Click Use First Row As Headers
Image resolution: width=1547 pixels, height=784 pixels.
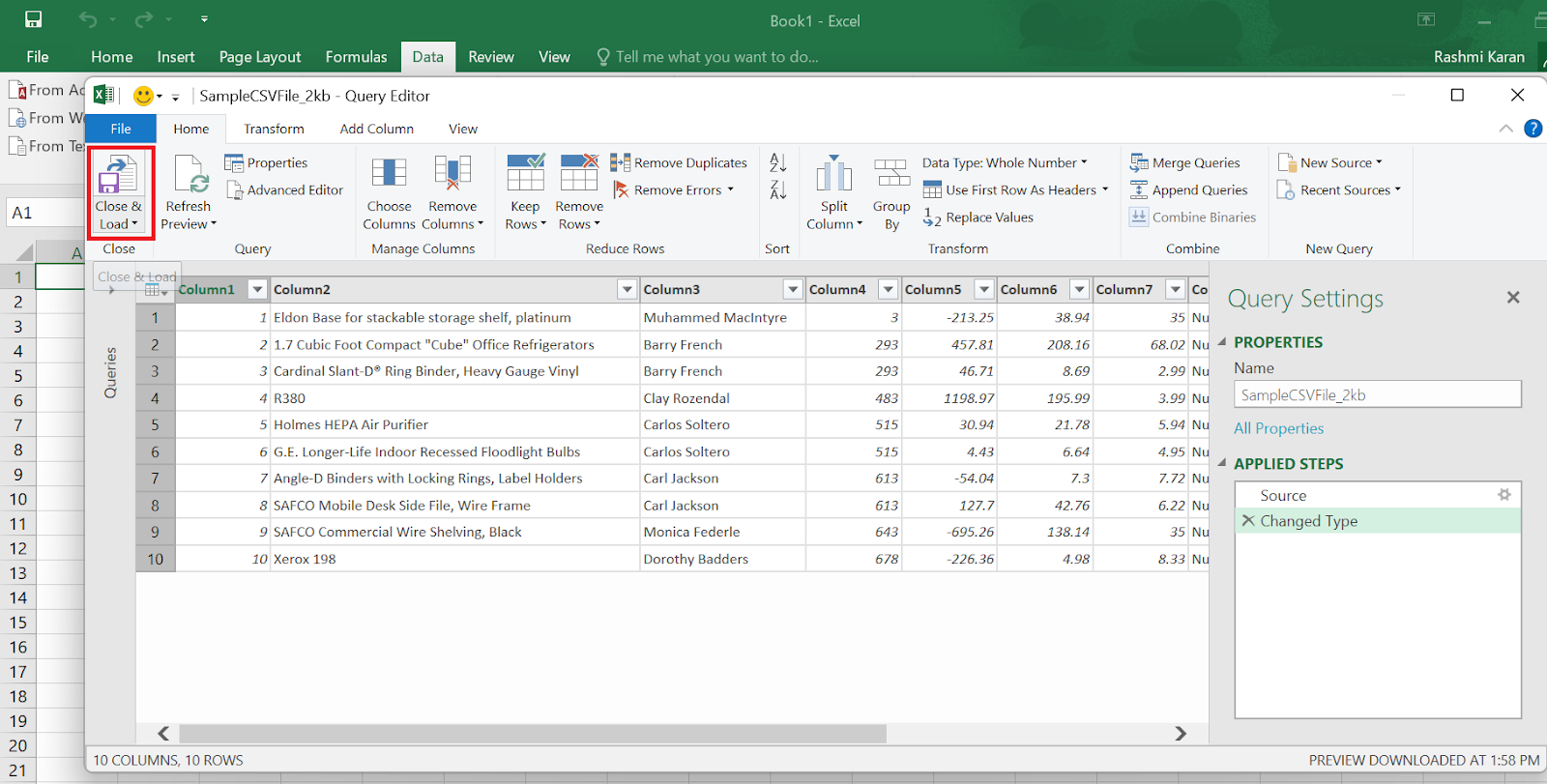point(1015,189)
